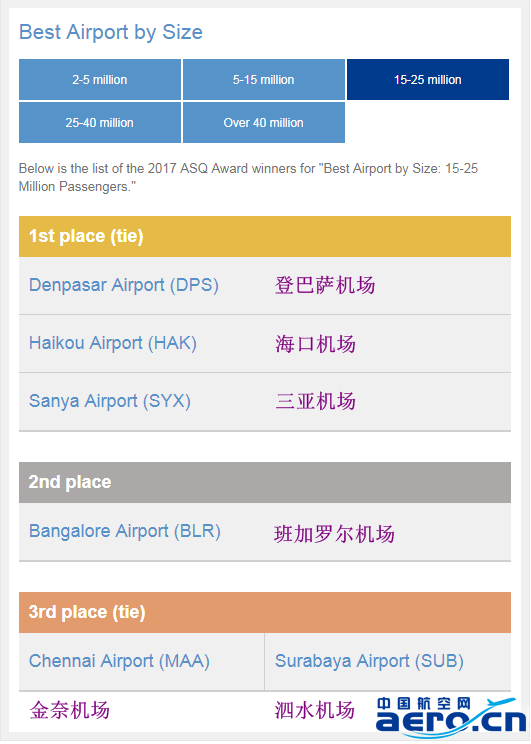
Task: Click the 海口机场 Chinese label
Action: click(x=315, y=344)
